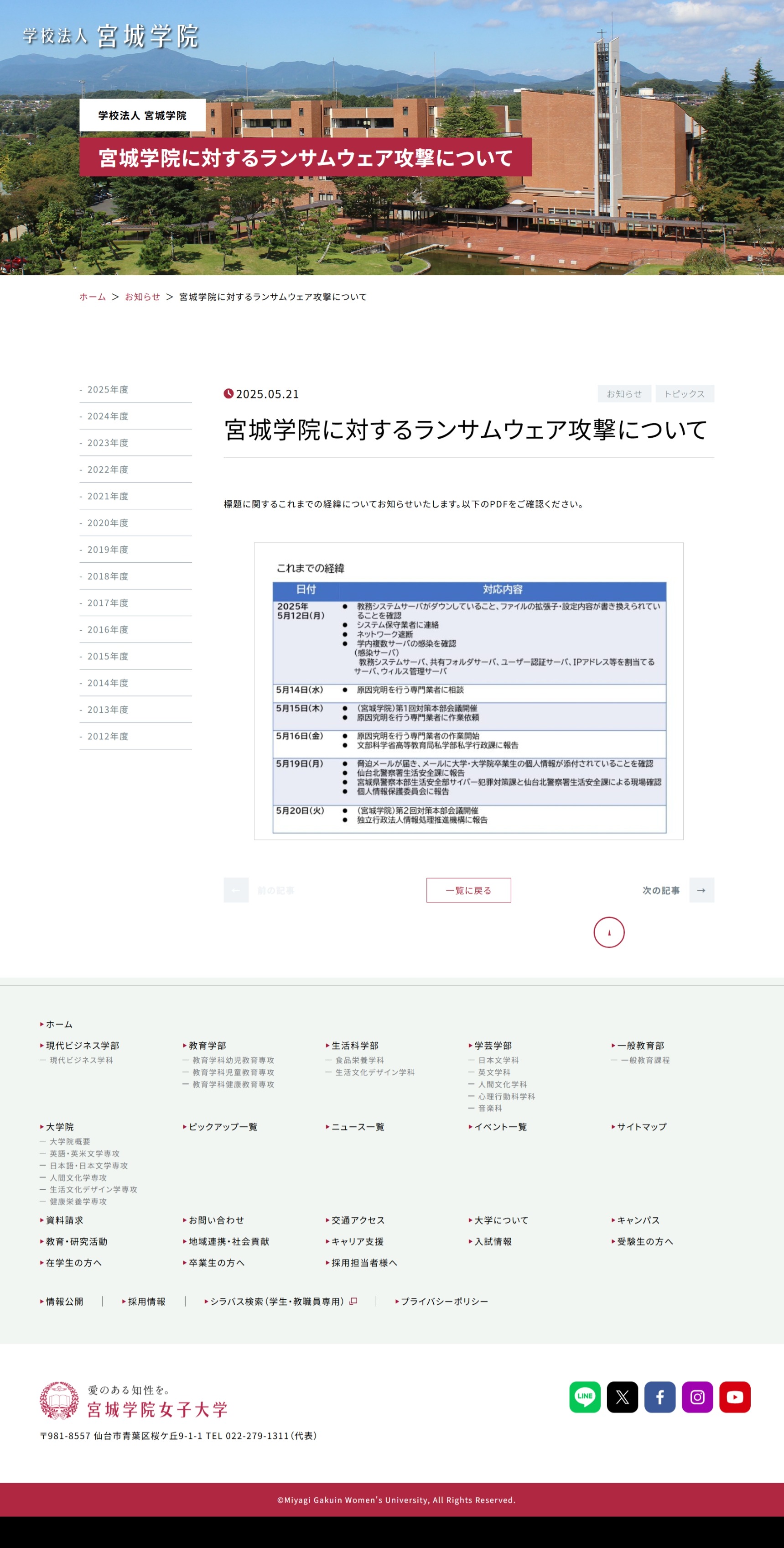Viewport: 784px width, 1548px height.
Task: Click the トピックス category tag
Action: point(684,393)
